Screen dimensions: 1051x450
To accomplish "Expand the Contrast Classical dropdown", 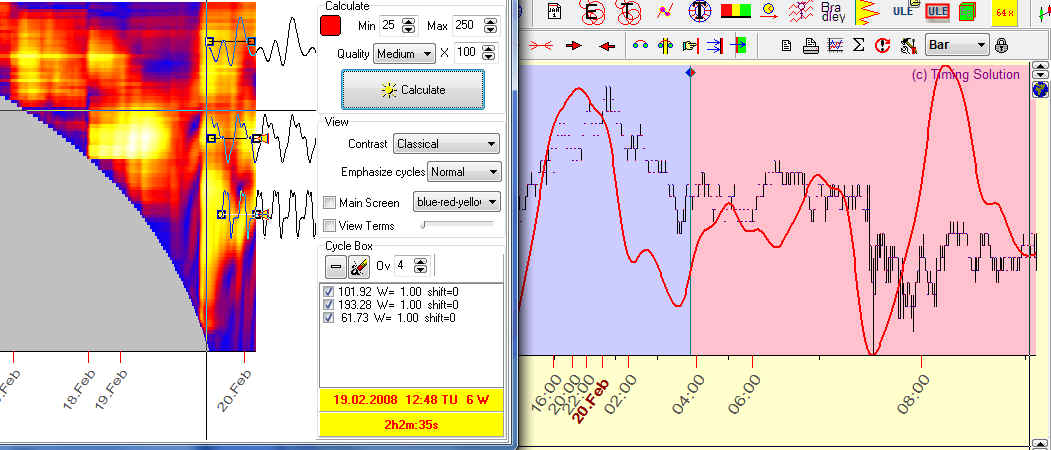I will [x=446, y=144].
